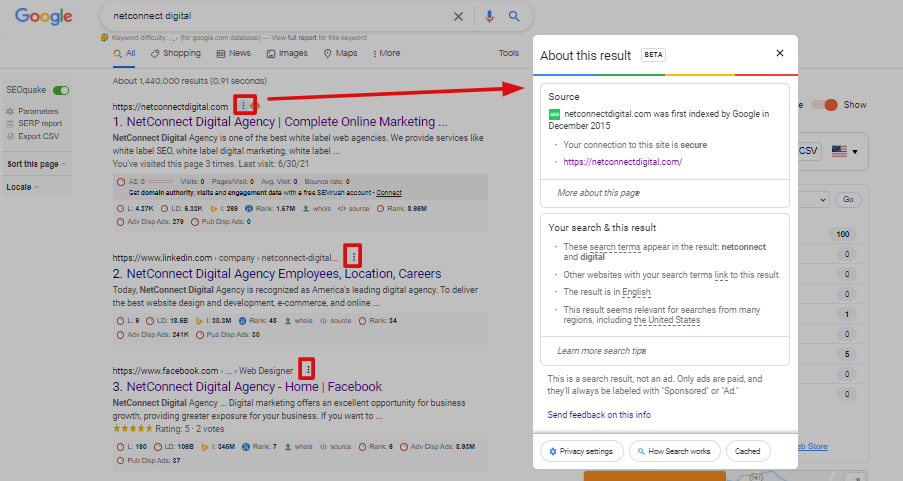Click the magnifier search submit icon

pos(514,16)
